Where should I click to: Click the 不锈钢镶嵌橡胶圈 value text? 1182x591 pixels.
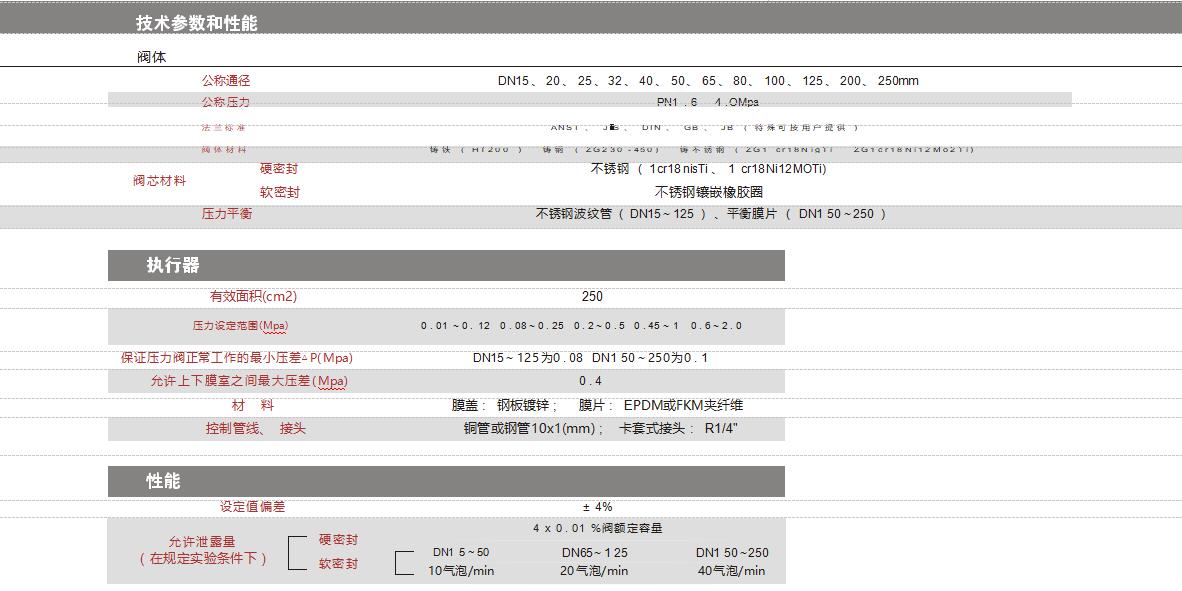click(708, 192)
